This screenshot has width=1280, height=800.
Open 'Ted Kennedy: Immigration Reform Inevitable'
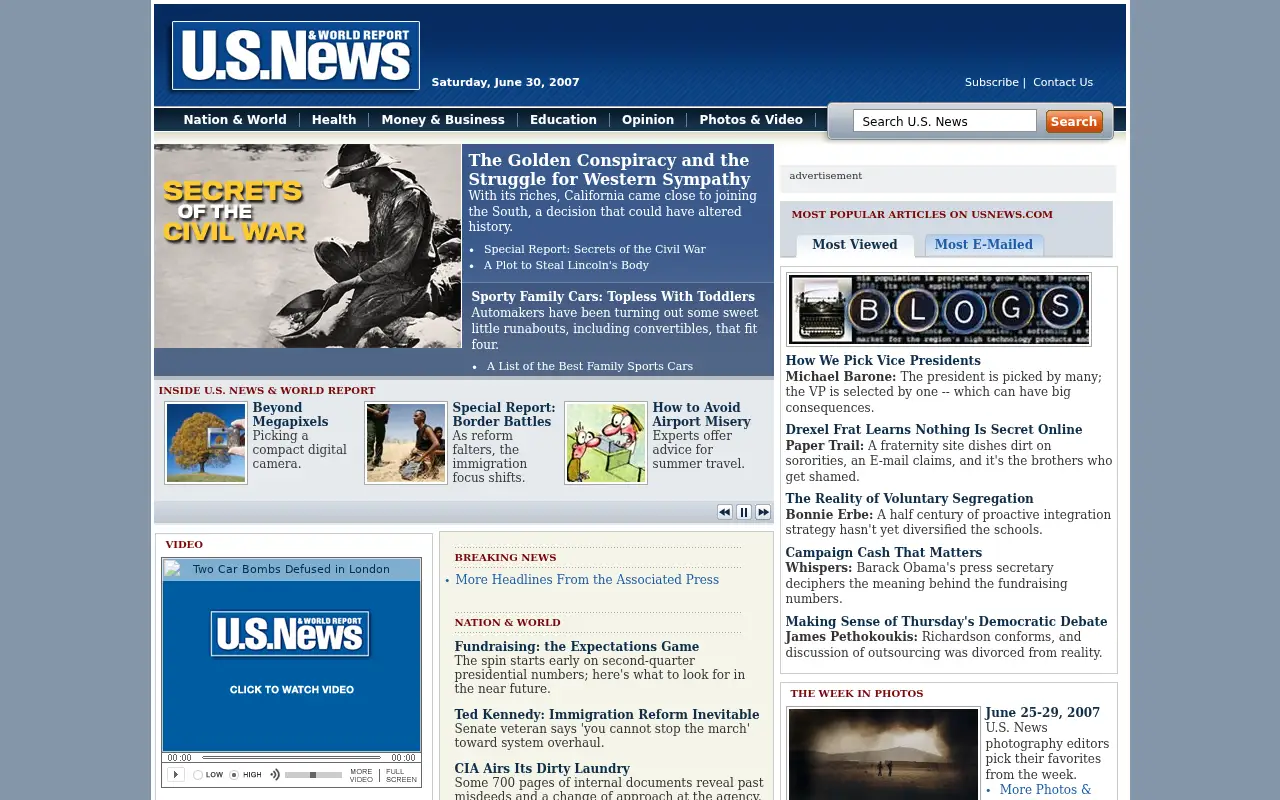607,715
